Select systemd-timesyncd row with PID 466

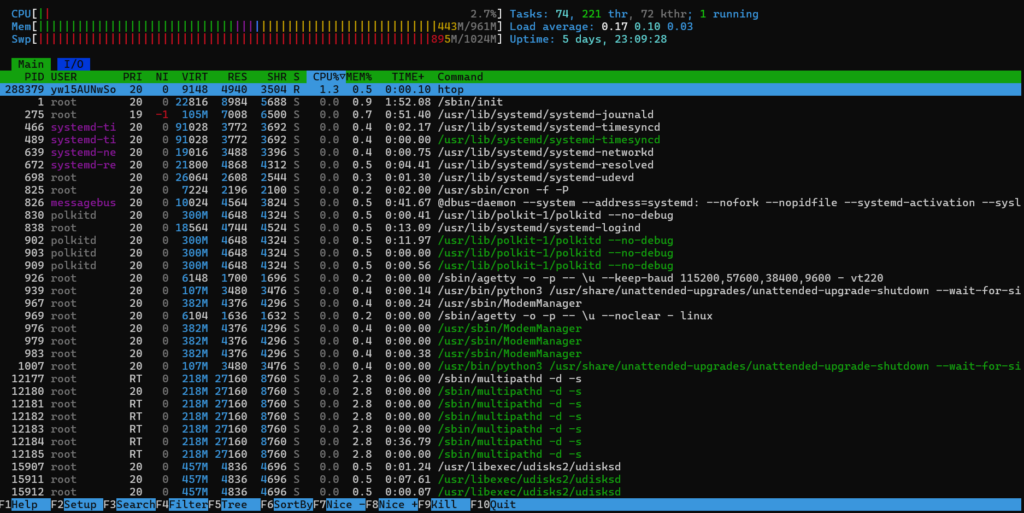pos(512,127)
